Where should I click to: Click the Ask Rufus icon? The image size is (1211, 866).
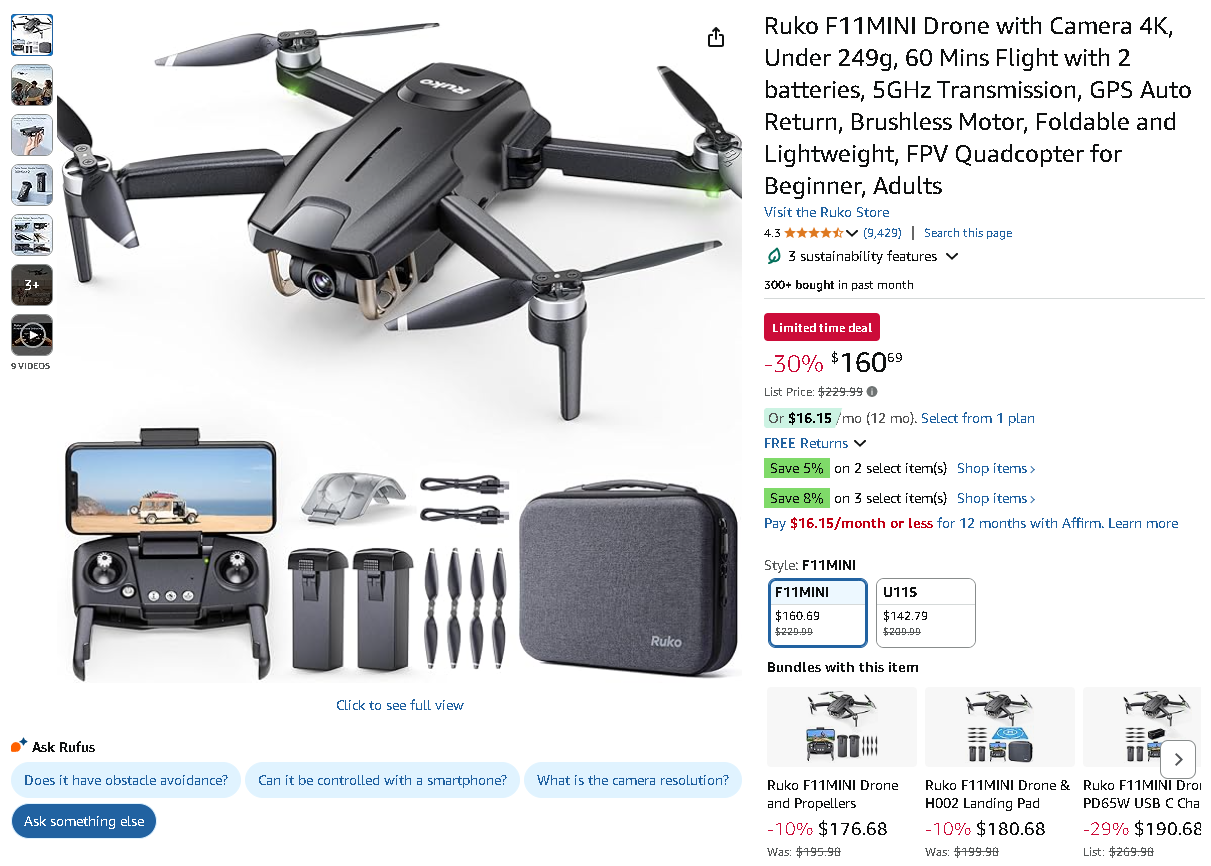point(19,746)
